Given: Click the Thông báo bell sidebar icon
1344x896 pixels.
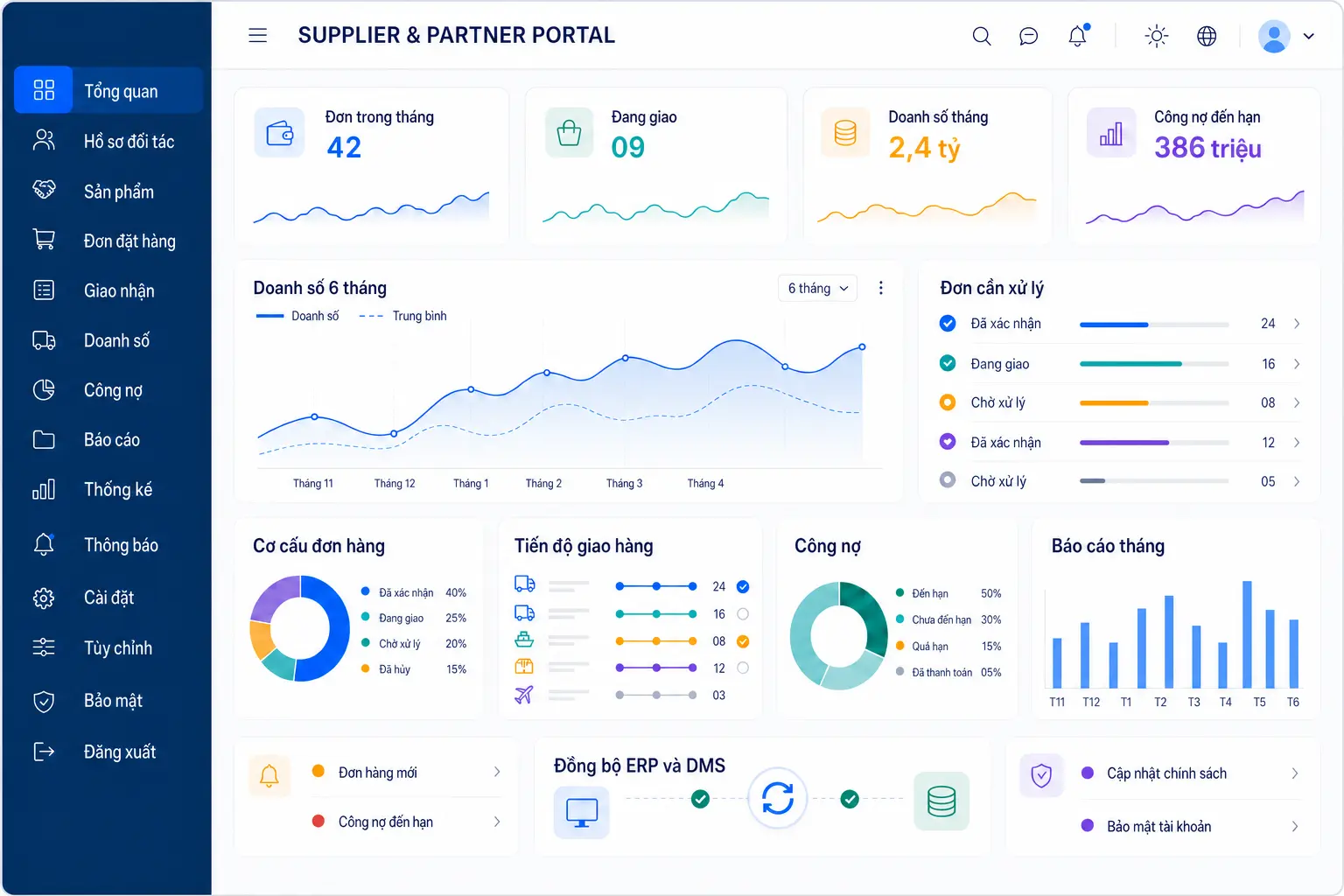Looking at the screenshot, I should coord(44,544).
